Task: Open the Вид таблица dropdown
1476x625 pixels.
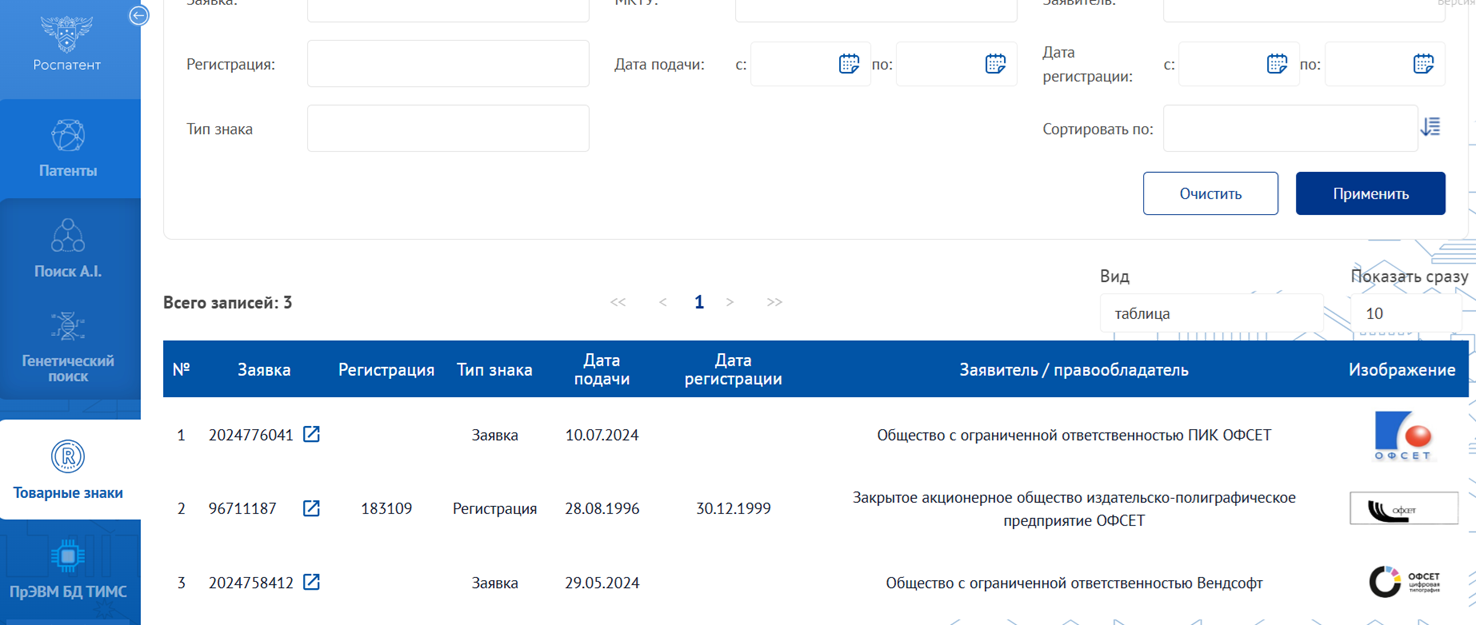Action: tap(1211, 313)
